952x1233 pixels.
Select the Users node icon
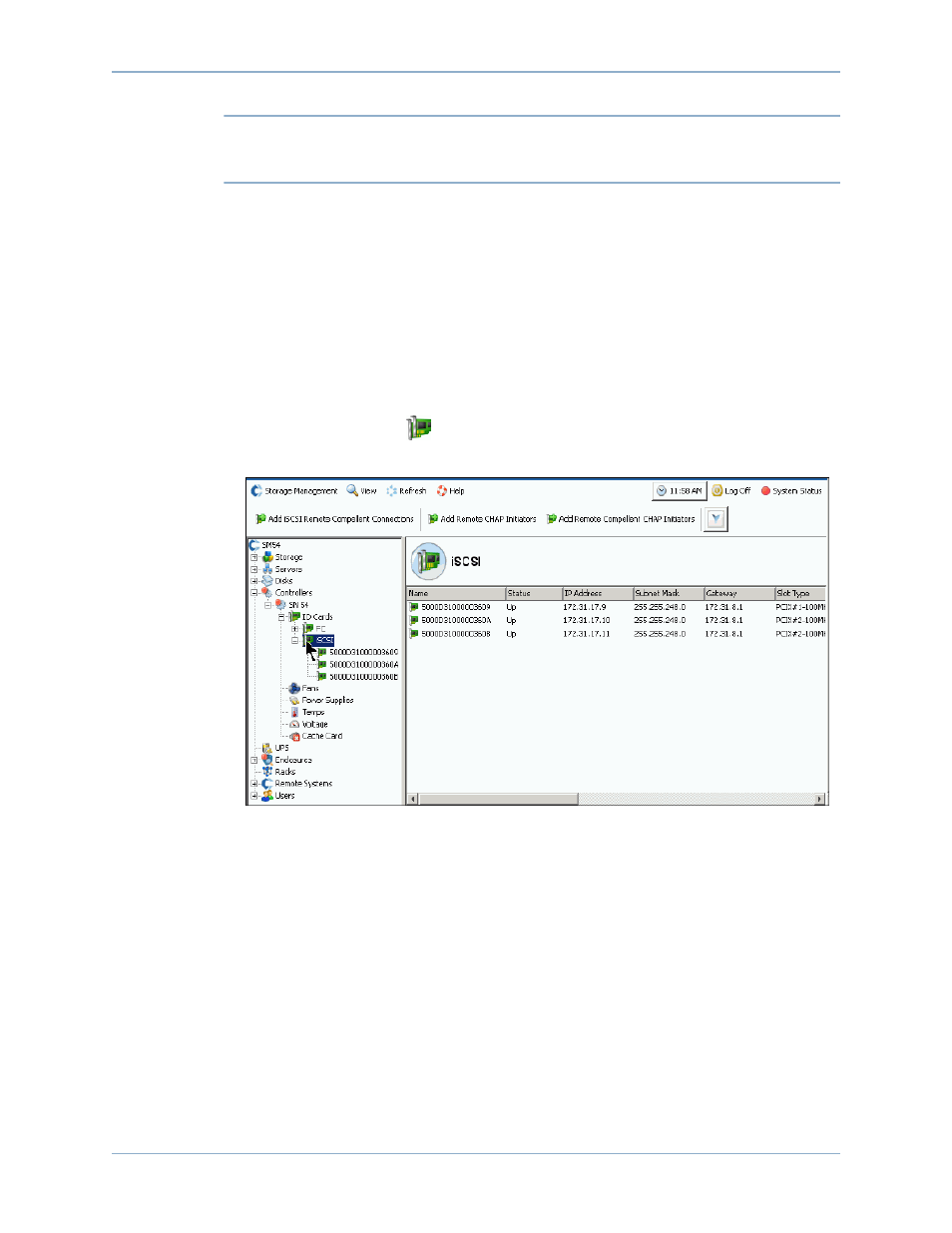click(267, 796)
